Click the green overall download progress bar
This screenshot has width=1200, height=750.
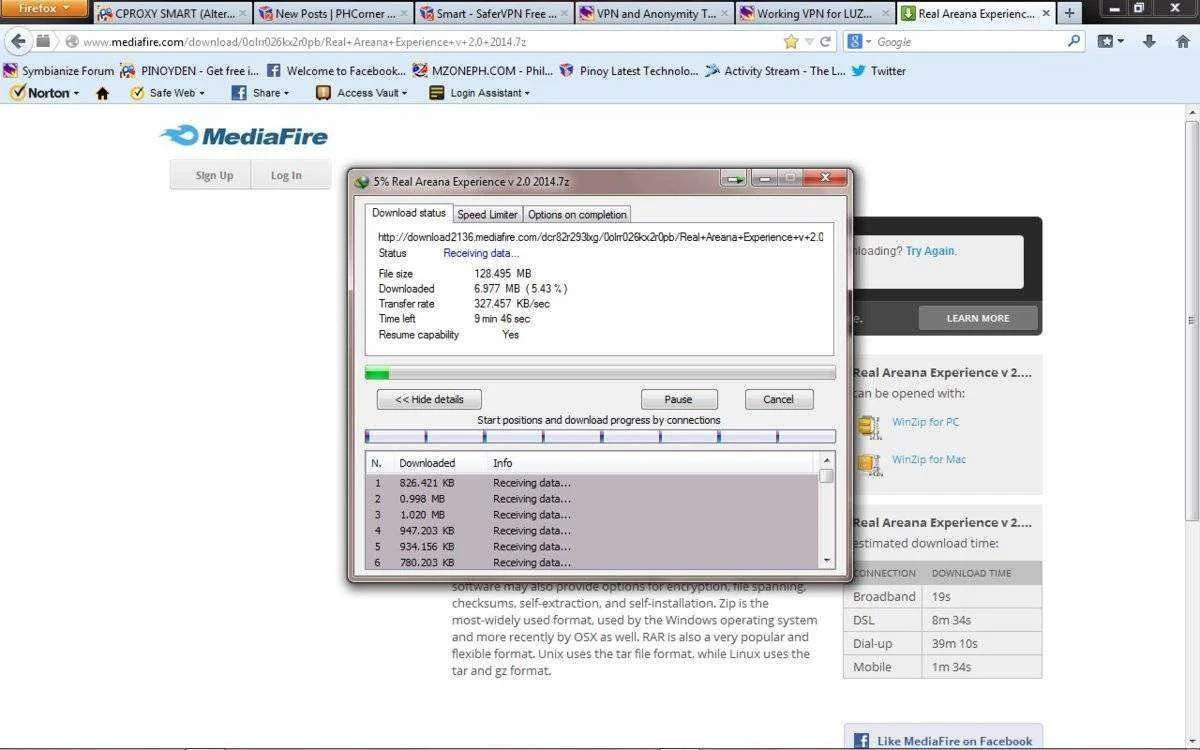(600, 374)
